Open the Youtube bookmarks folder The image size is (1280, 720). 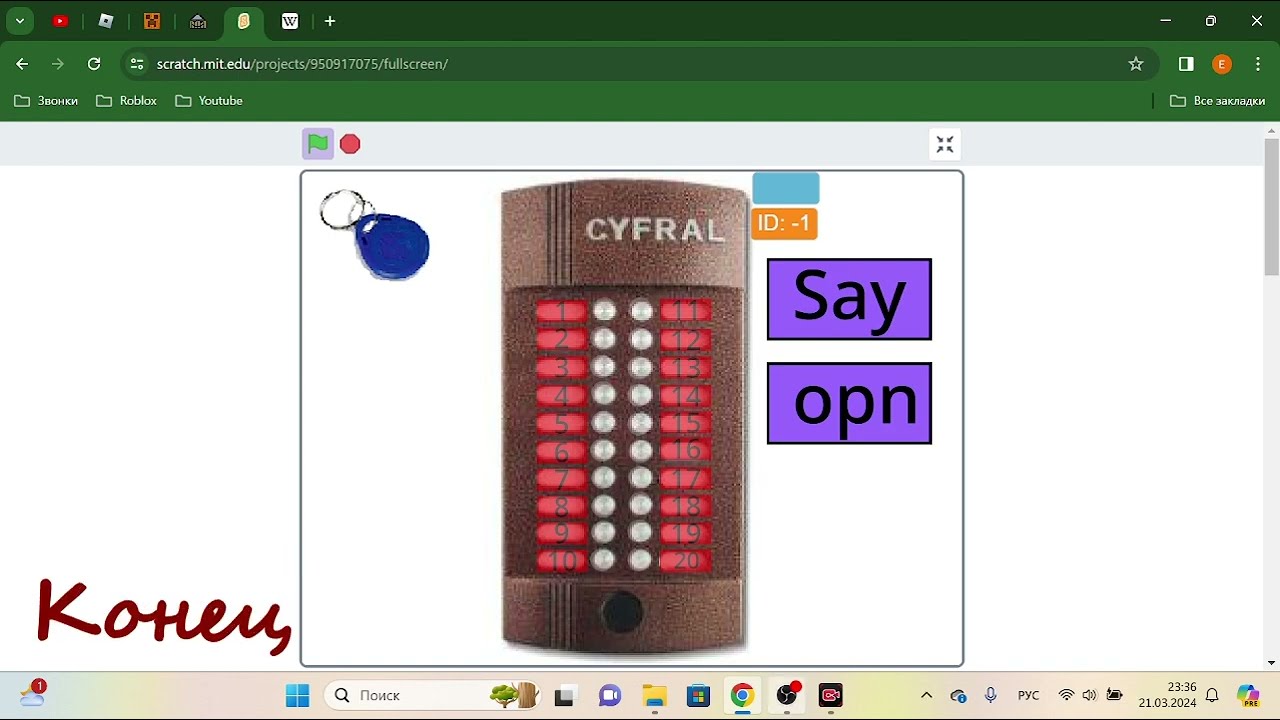pyautogui.click(x=209, y=101)
